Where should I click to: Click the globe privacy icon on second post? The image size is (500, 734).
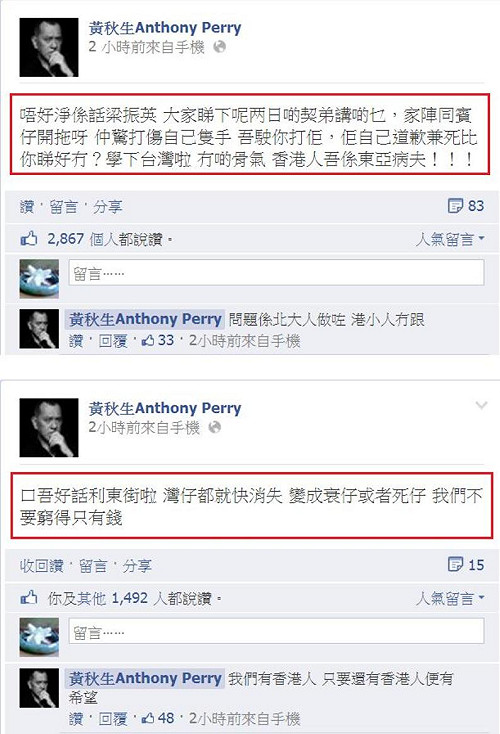tap(215, 427)
